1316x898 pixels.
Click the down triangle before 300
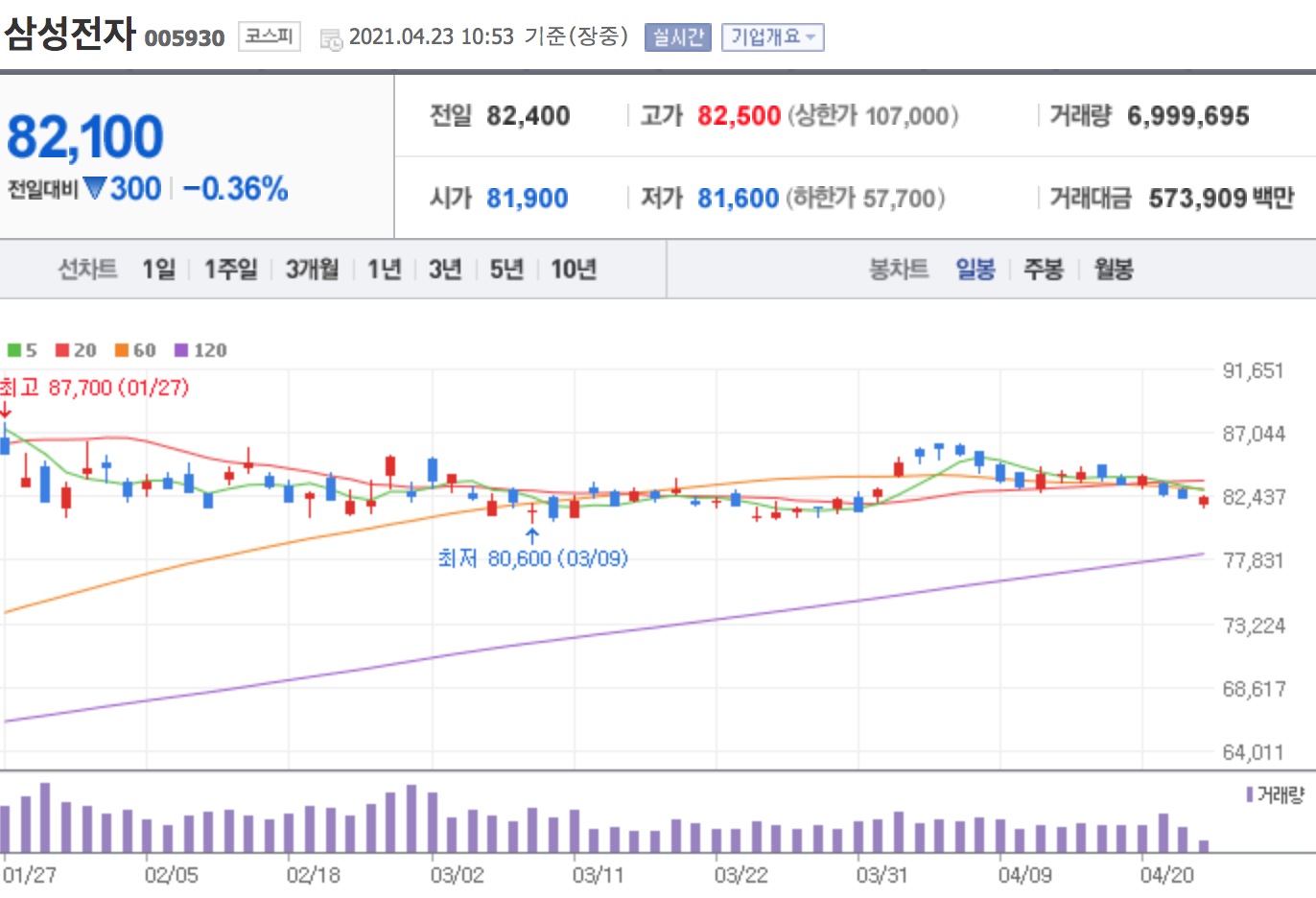tap(95, 188)
